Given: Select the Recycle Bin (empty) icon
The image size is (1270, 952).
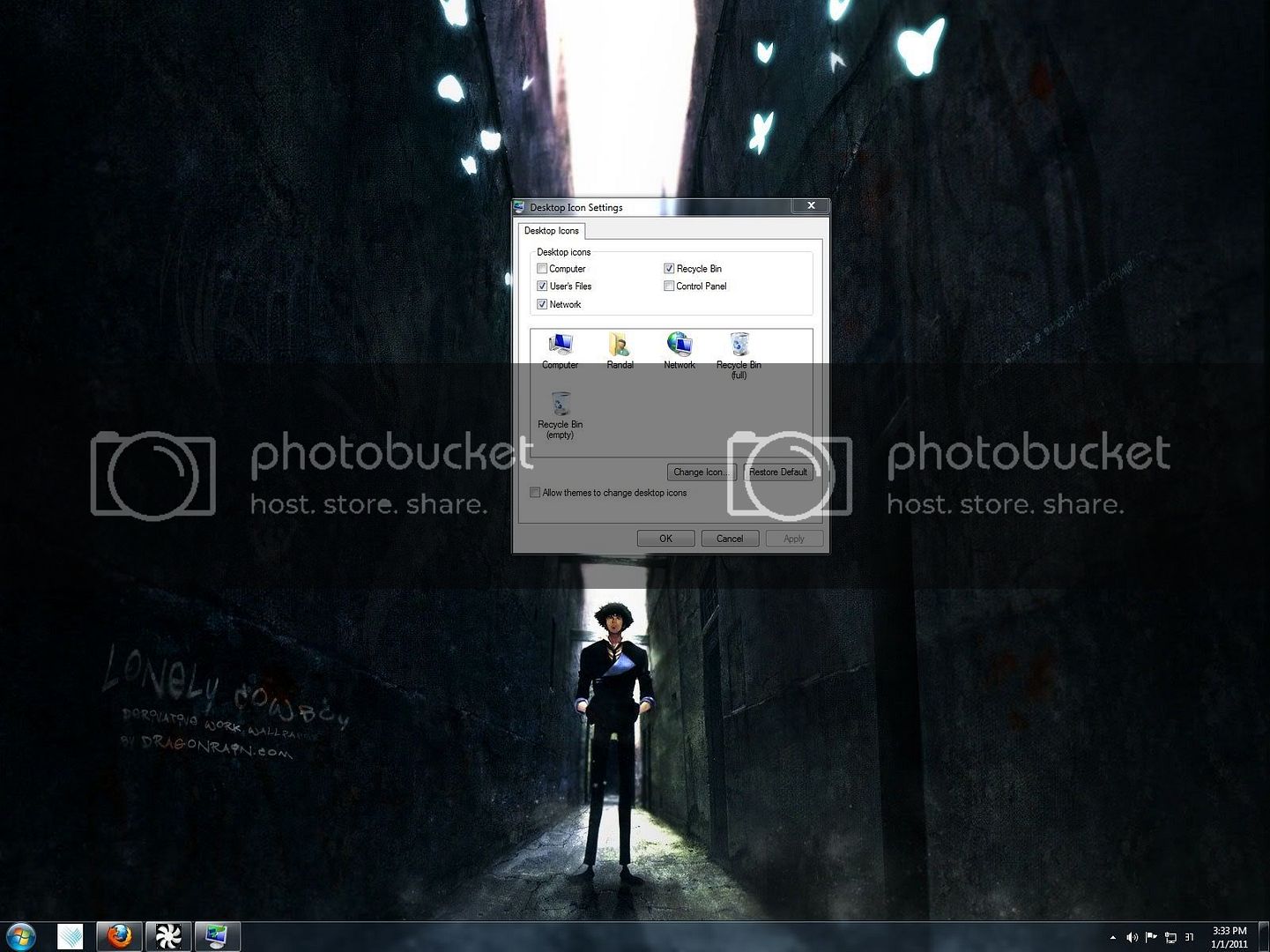Looking at the screenshot, I should tap(561, 415).
